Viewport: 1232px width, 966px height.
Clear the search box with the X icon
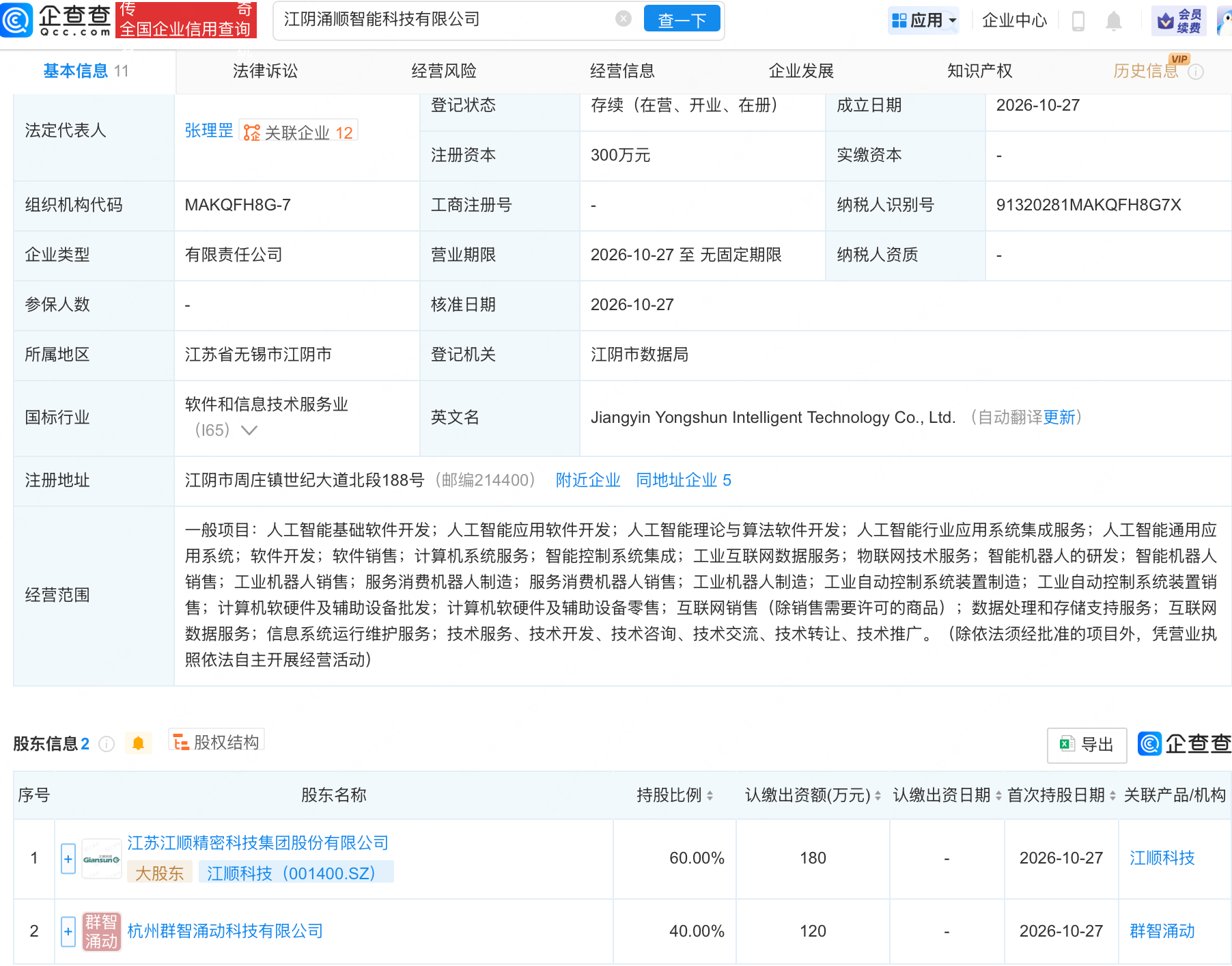pos(623,19)
